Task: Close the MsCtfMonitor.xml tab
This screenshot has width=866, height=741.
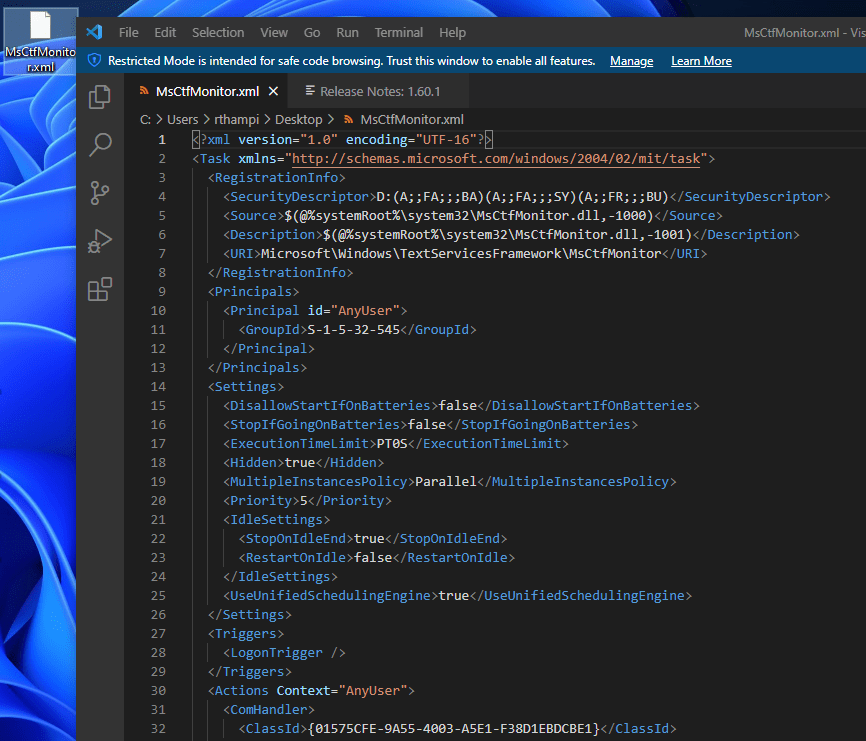Action: 273,92
